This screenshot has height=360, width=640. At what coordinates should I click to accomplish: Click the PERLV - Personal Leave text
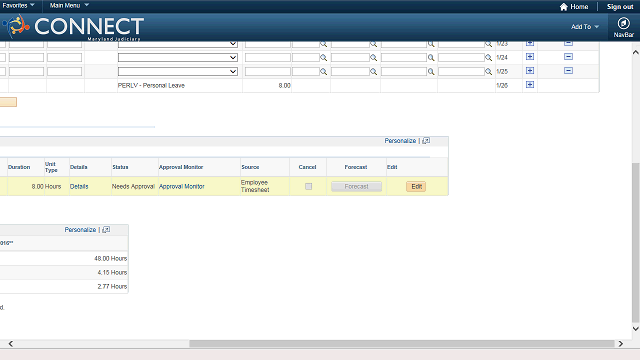click(151, 85)
